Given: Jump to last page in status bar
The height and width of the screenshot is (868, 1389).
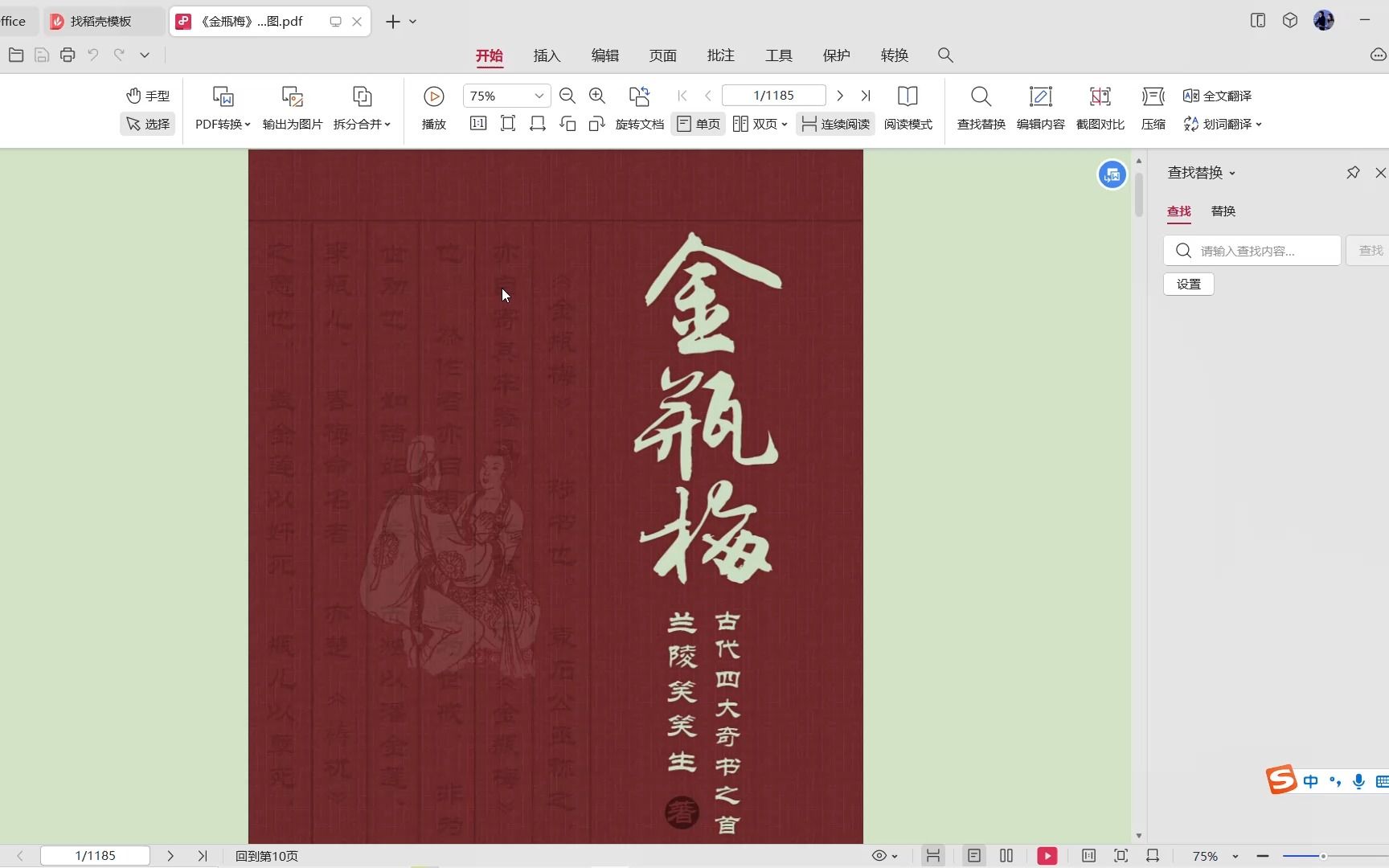Looking at the screenshot, I should [x=203, y=856].
